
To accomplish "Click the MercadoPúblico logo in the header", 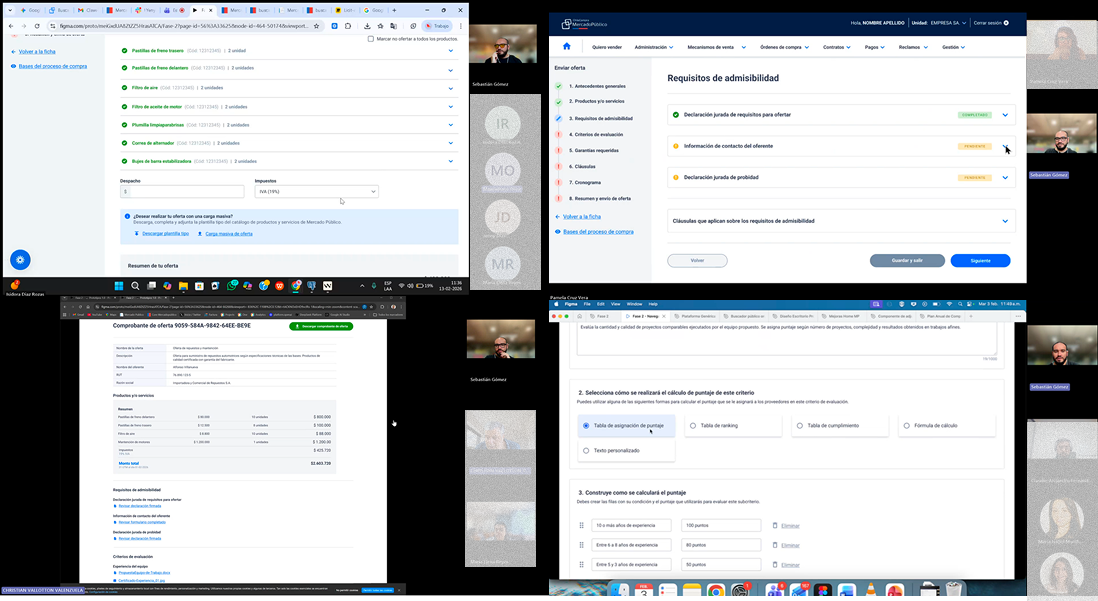I will (584, 23).
